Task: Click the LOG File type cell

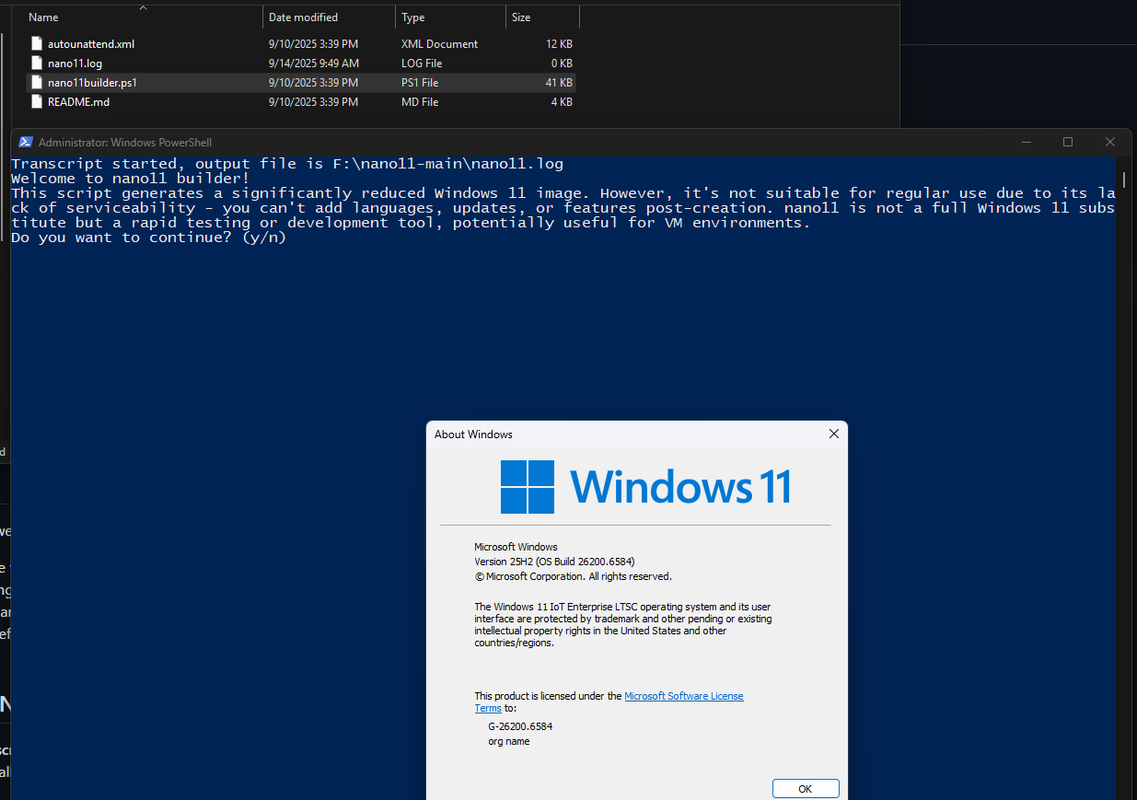Action: [421, 64]
